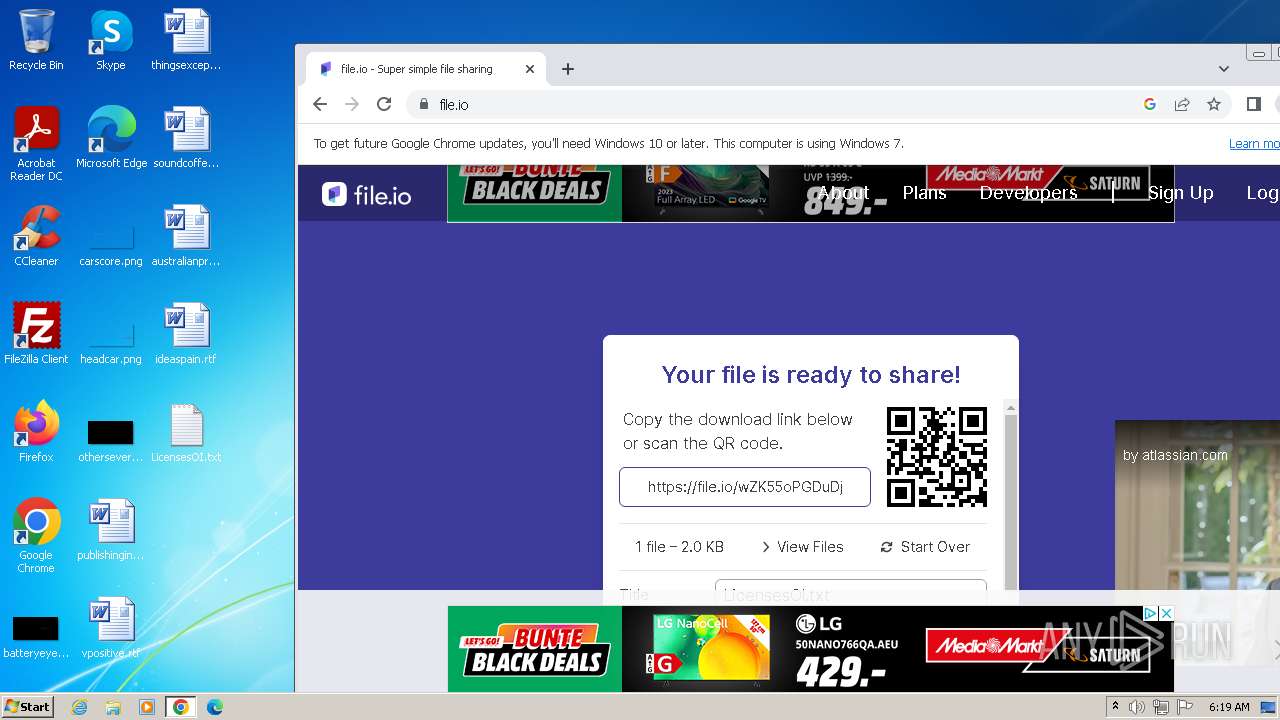The width and height of the screenshot is (1280, 720).
Task: Open Edge from the taskbar
Action: pos(215,707)
